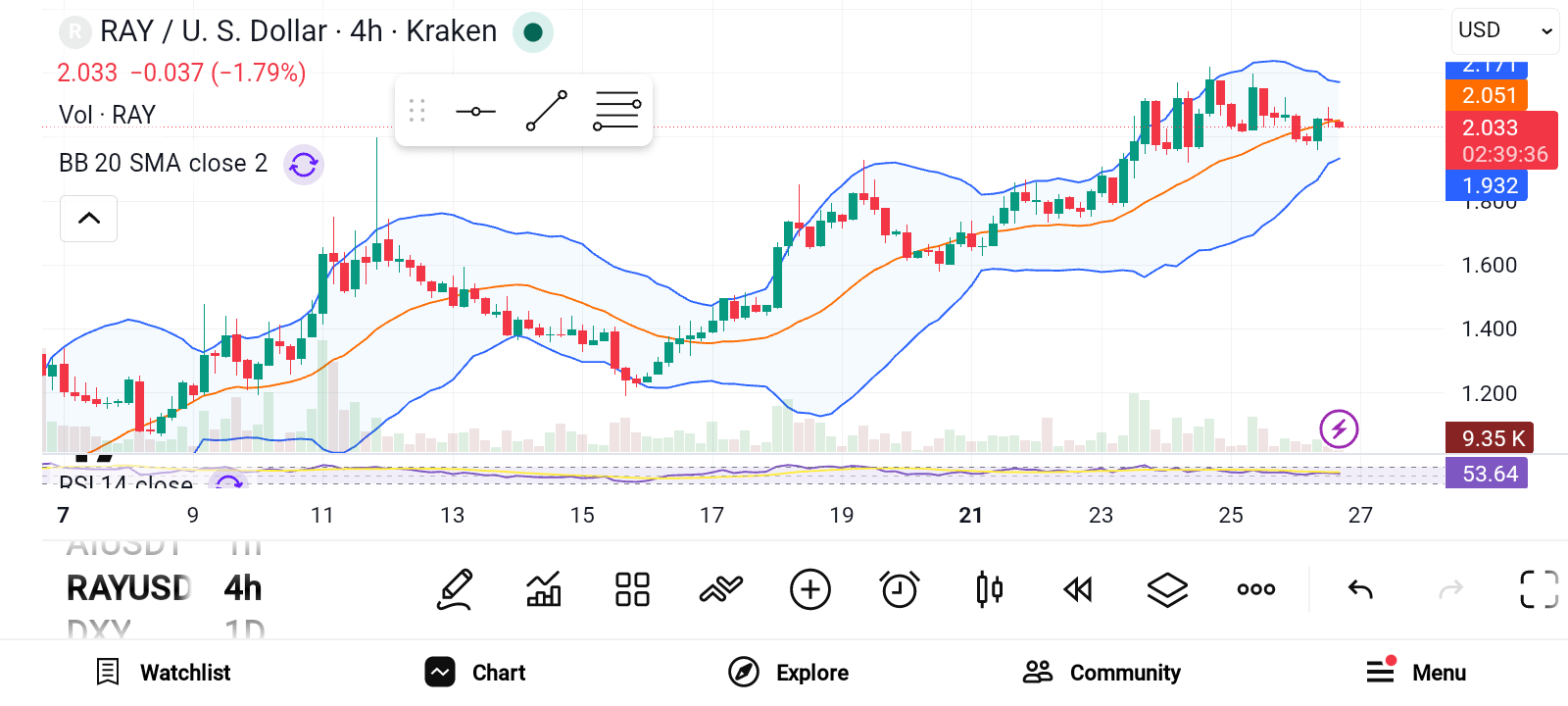Open the candlestick chart type icon
The height and width of the screenshot is (706, 1568).
click(989, 589)
